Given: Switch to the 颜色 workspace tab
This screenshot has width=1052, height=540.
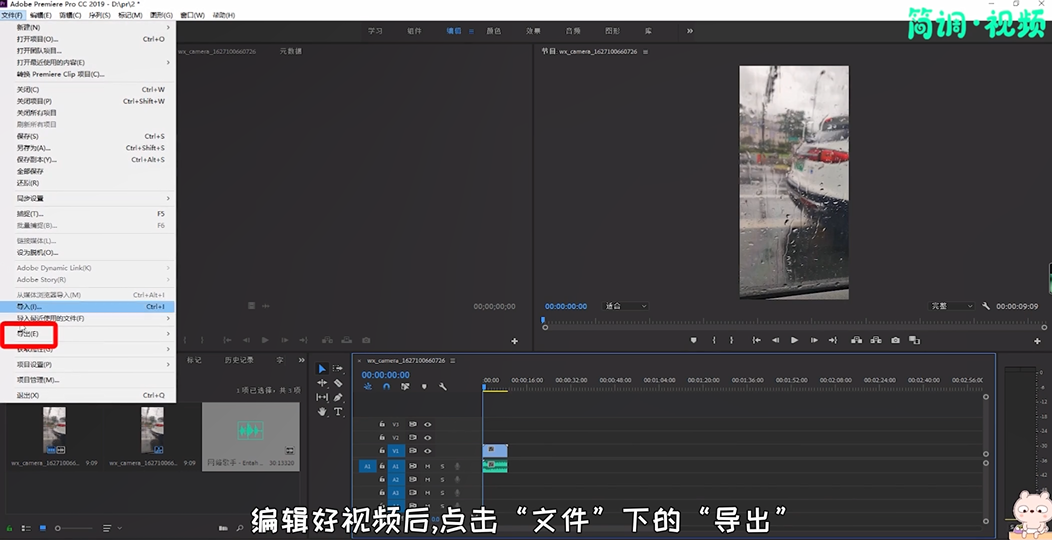Looking at the screenshot, I should 493,31.
